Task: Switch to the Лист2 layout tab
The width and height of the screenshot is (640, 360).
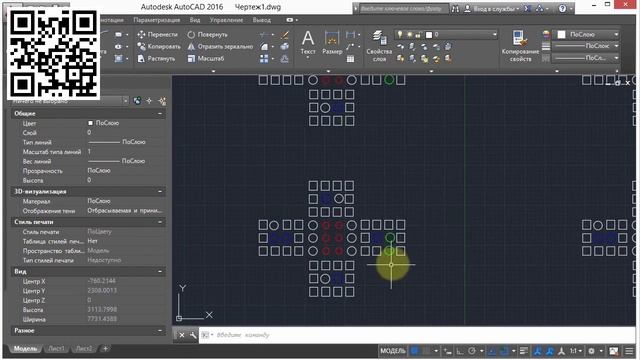Action: pyautogui.click(x=84, y=349)
